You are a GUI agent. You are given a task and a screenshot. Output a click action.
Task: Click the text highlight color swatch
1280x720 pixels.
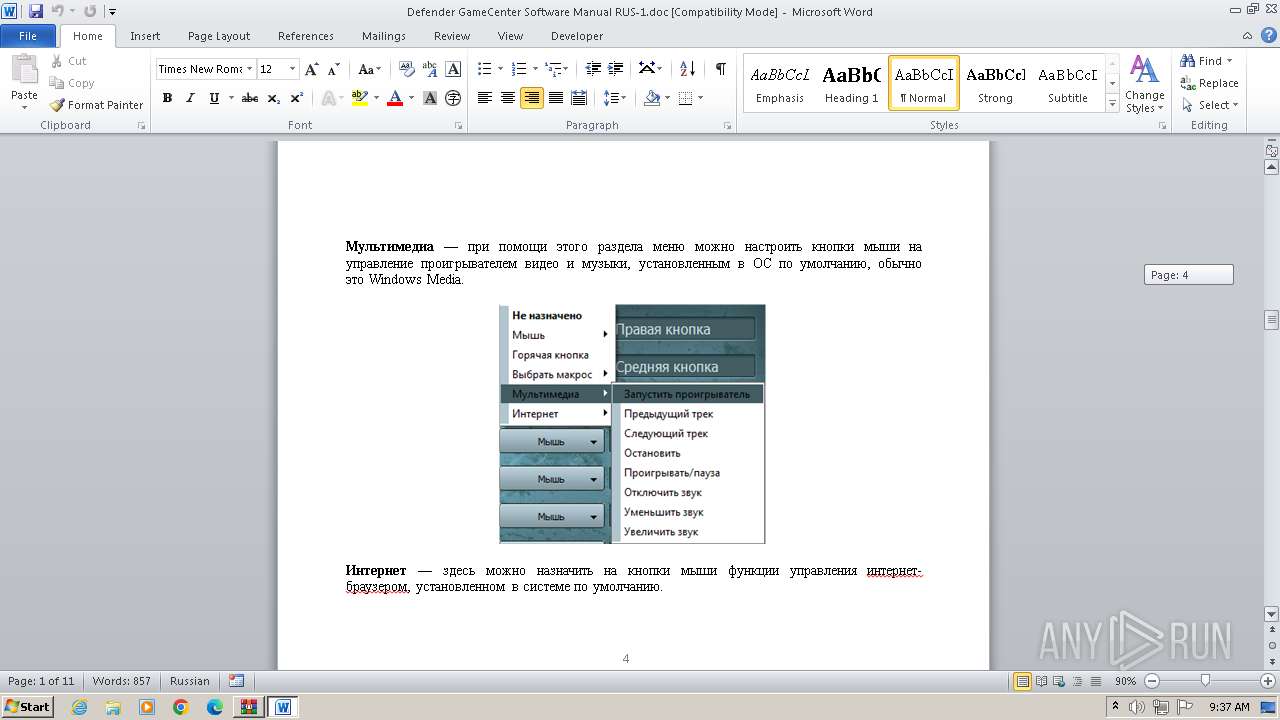360,98
